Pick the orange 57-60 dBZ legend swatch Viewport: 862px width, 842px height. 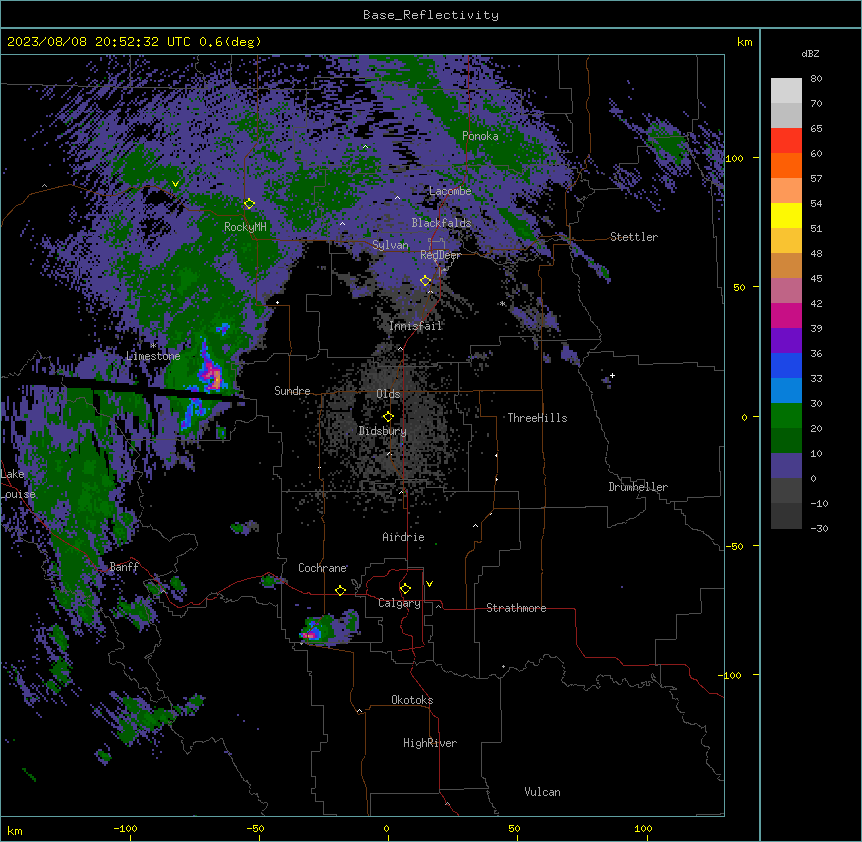pyautogui.click(x=786, y=165)
